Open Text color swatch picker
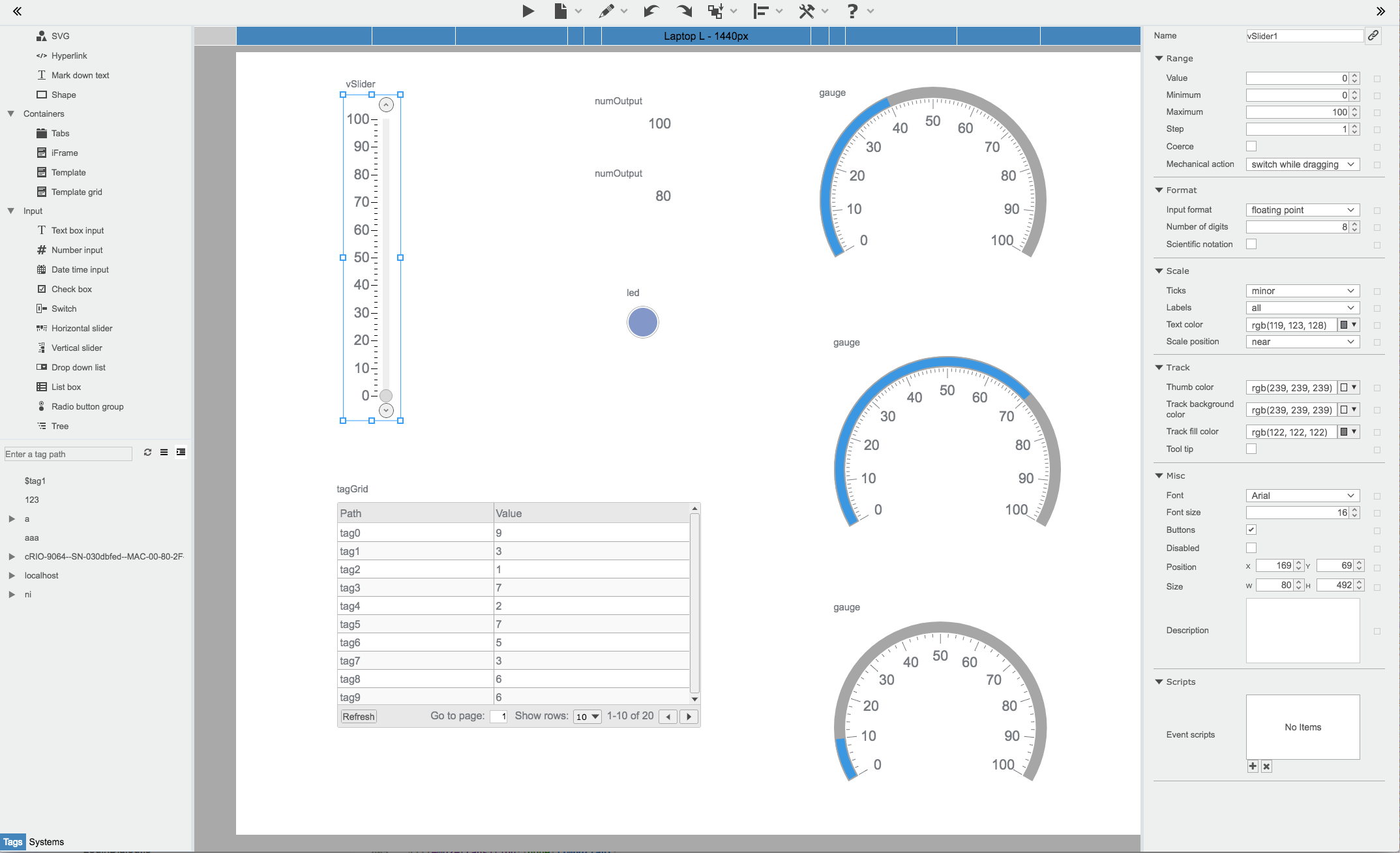Viewport: 1400px width, 853px height. click(x=1348, y=325)
